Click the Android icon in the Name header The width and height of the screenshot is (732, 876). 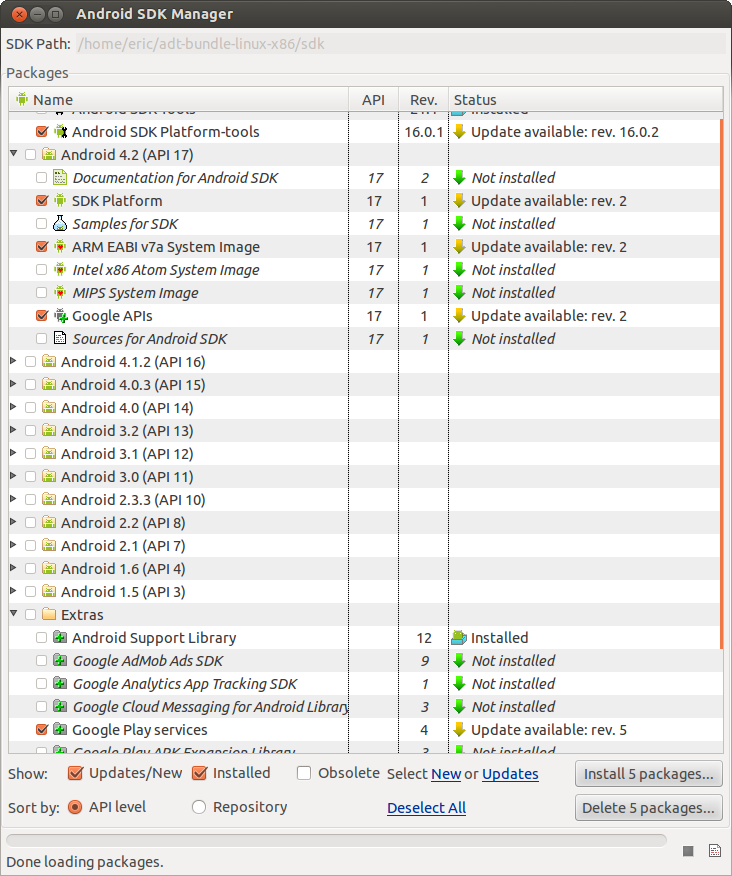22,99
